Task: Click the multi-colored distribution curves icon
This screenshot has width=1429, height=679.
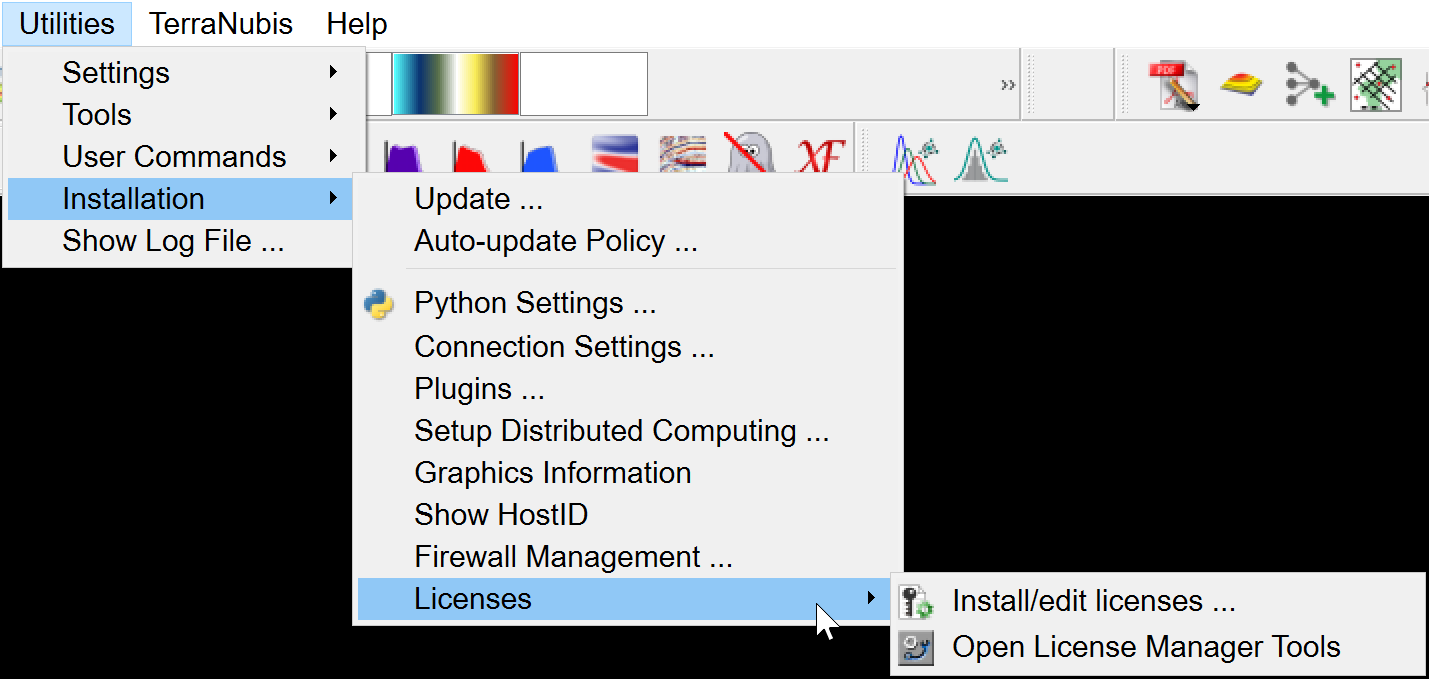Action: pos(914,159)
